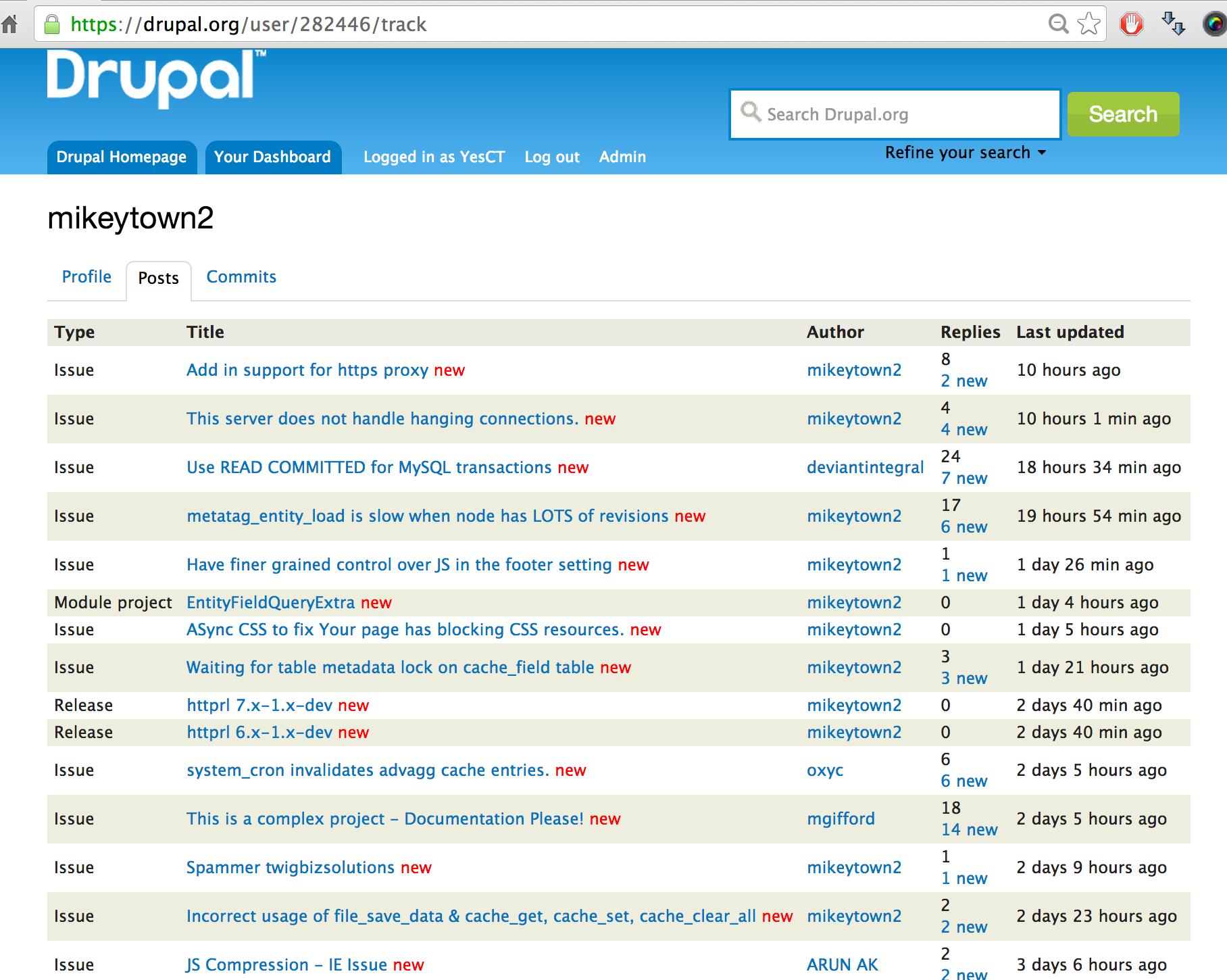
Task: Click the mikeytown2 page heading
Action: 130,218
